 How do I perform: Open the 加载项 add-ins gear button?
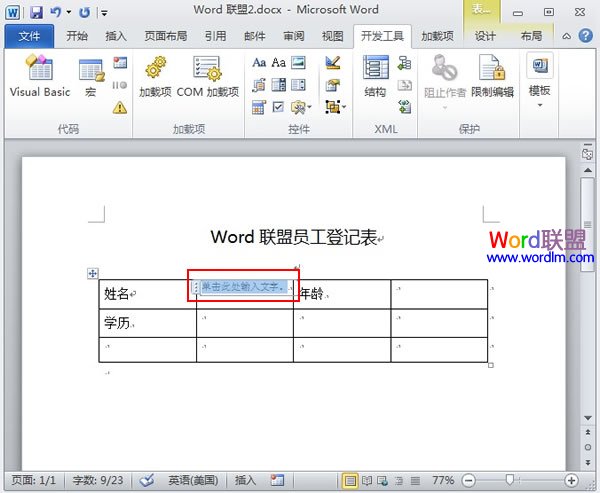pos(155,77)
